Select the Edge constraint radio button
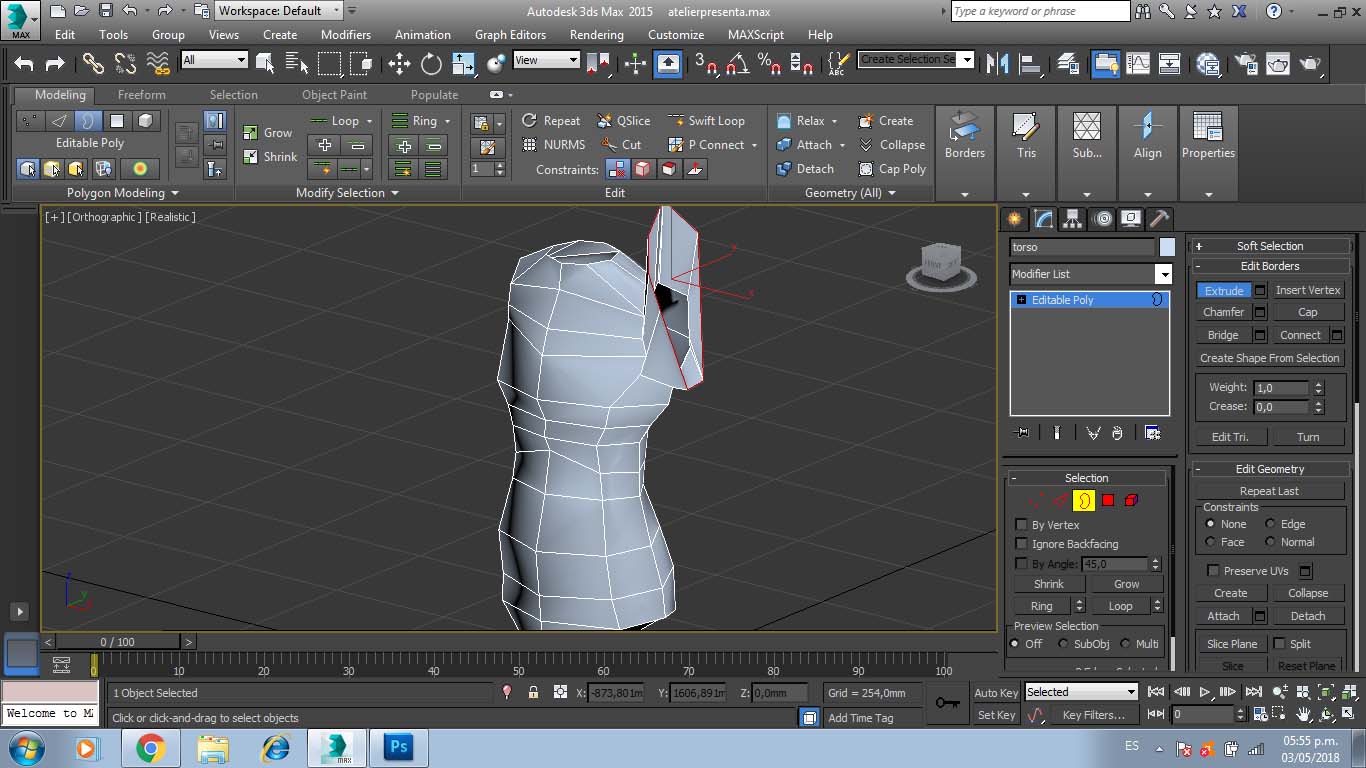Image resolution: width=1366 pixels, height=768 pixels. (1270, 524)
